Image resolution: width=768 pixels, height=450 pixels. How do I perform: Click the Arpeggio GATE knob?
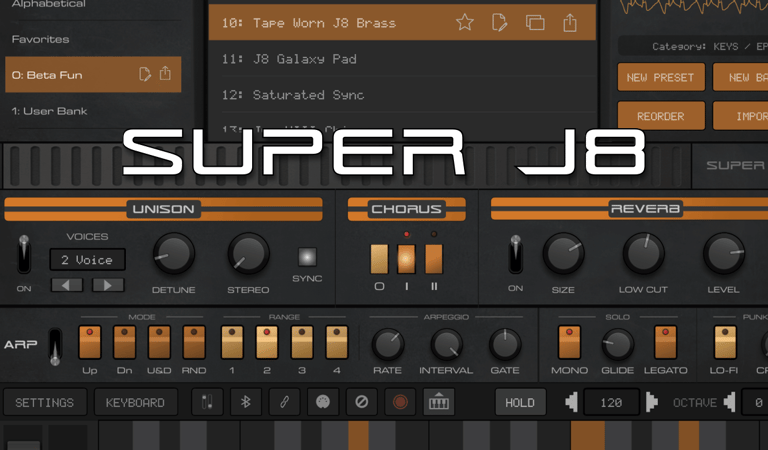(505, 344)
